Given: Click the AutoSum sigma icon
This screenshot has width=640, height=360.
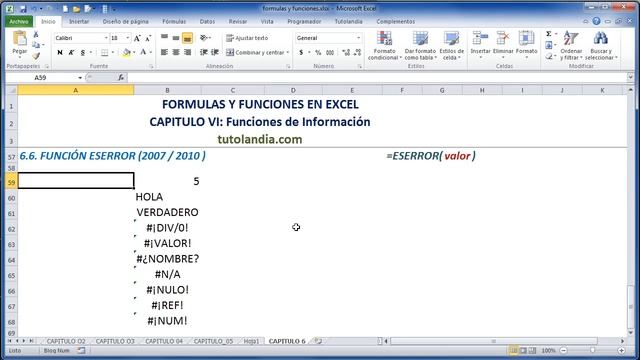Looking at the screenshot, I should click(x=549, y=34).
